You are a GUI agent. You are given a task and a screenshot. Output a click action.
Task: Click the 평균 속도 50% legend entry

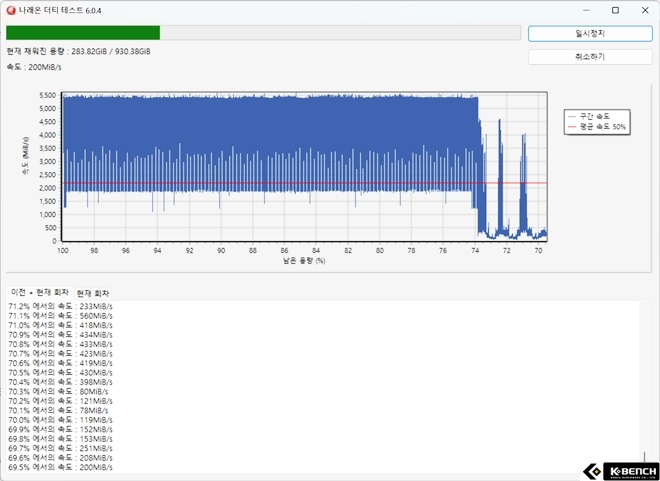click(597, 127)
